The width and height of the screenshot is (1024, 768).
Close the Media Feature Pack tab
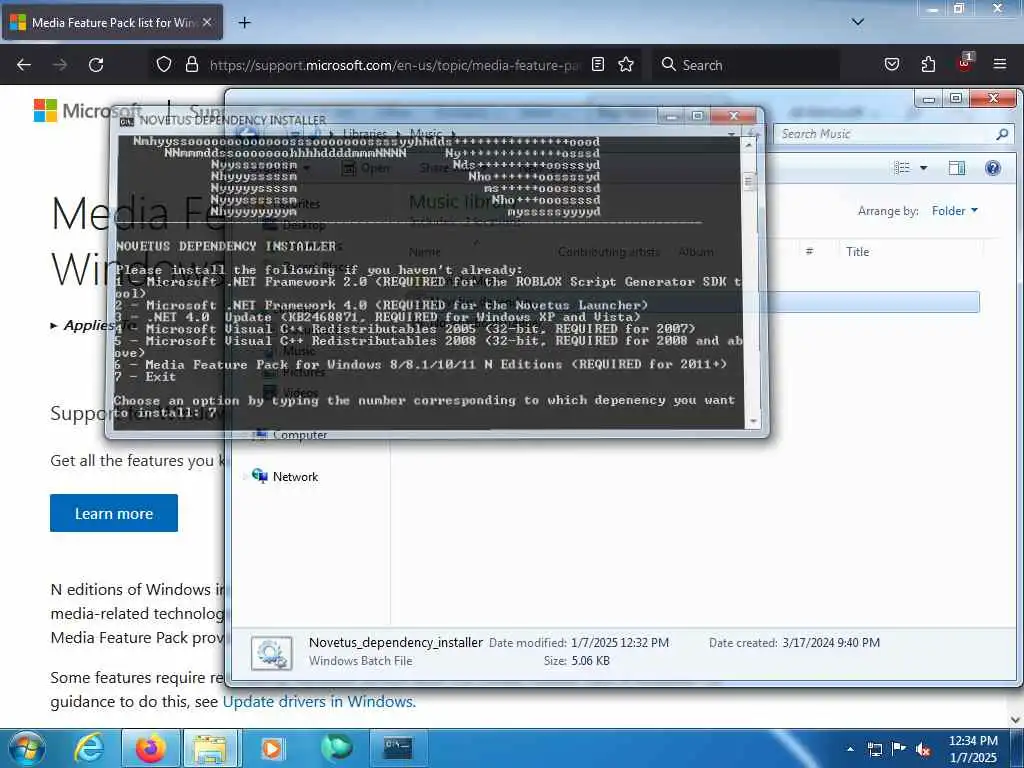click(207, 22)
